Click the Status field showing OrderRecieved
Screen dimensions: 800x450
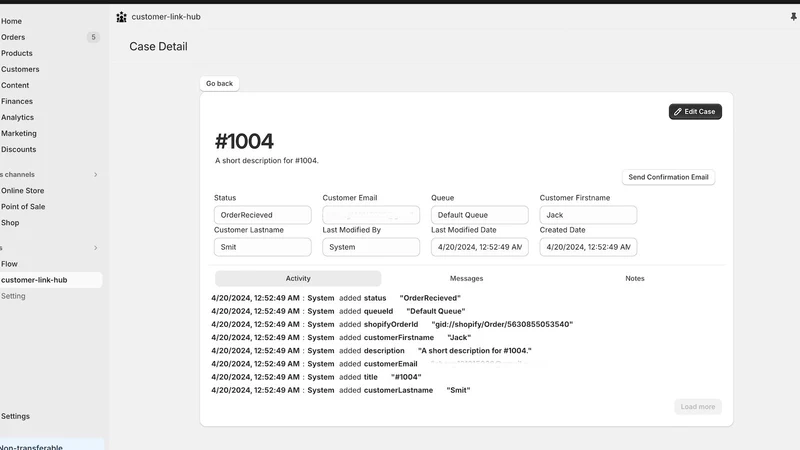click(263, 215)
